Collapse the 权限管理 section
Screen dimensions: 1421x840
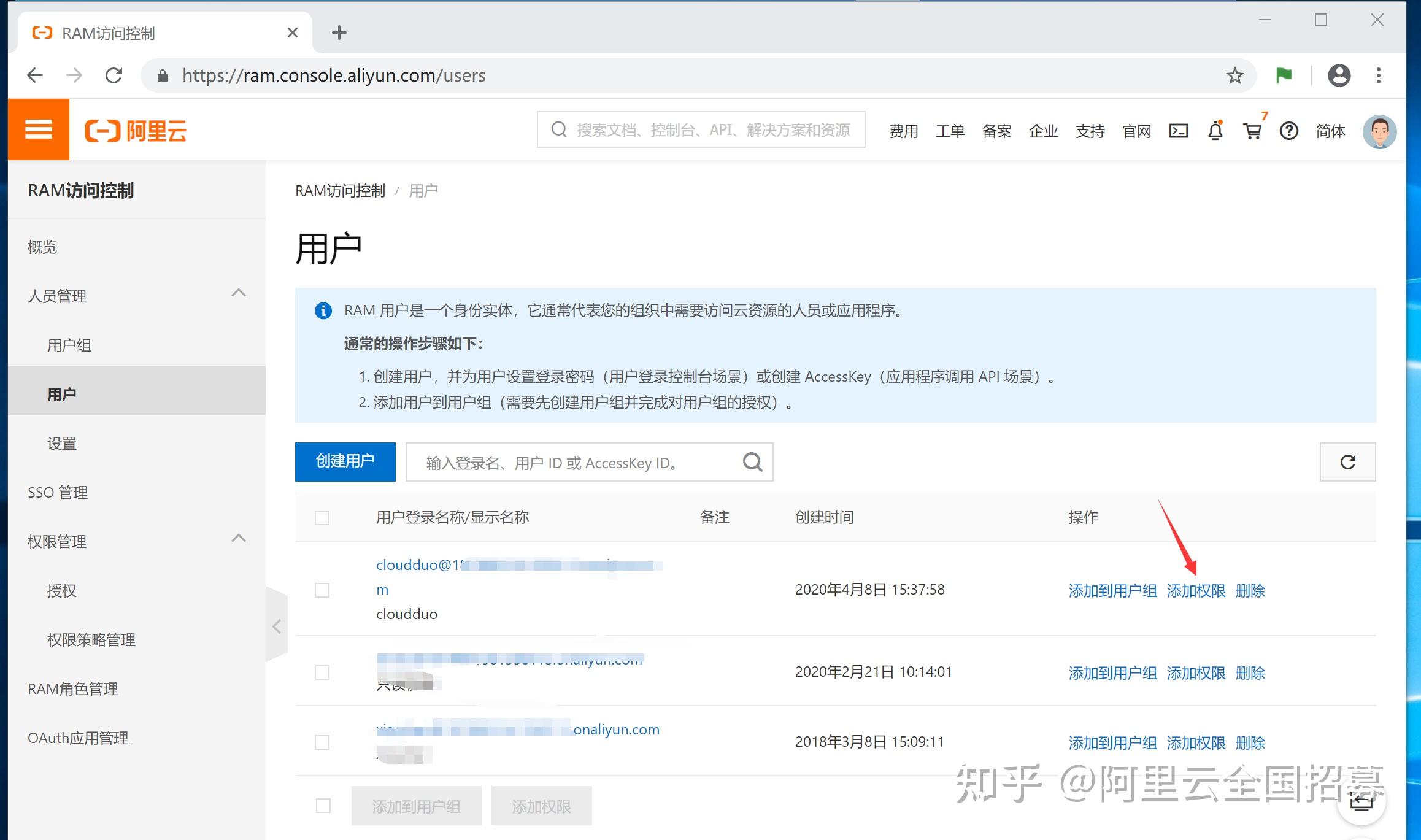point(239,539)
